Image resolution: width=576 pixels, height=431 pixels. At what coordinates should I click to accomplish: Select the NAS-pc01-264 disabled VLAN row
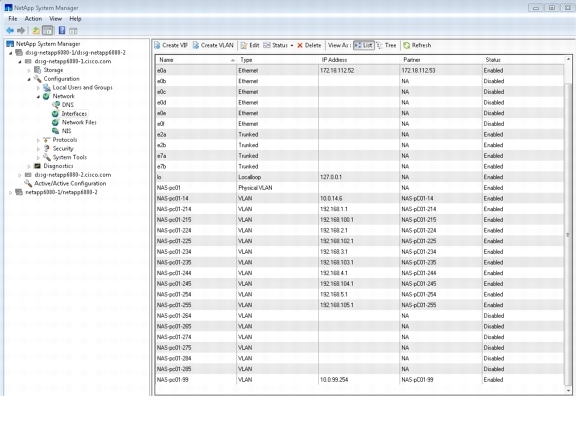click(360, 316)
